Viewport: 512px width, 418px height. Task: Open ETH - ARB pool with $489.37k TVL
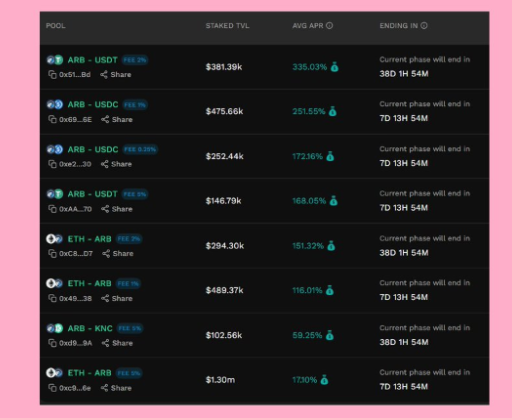(x=89, y=284)
